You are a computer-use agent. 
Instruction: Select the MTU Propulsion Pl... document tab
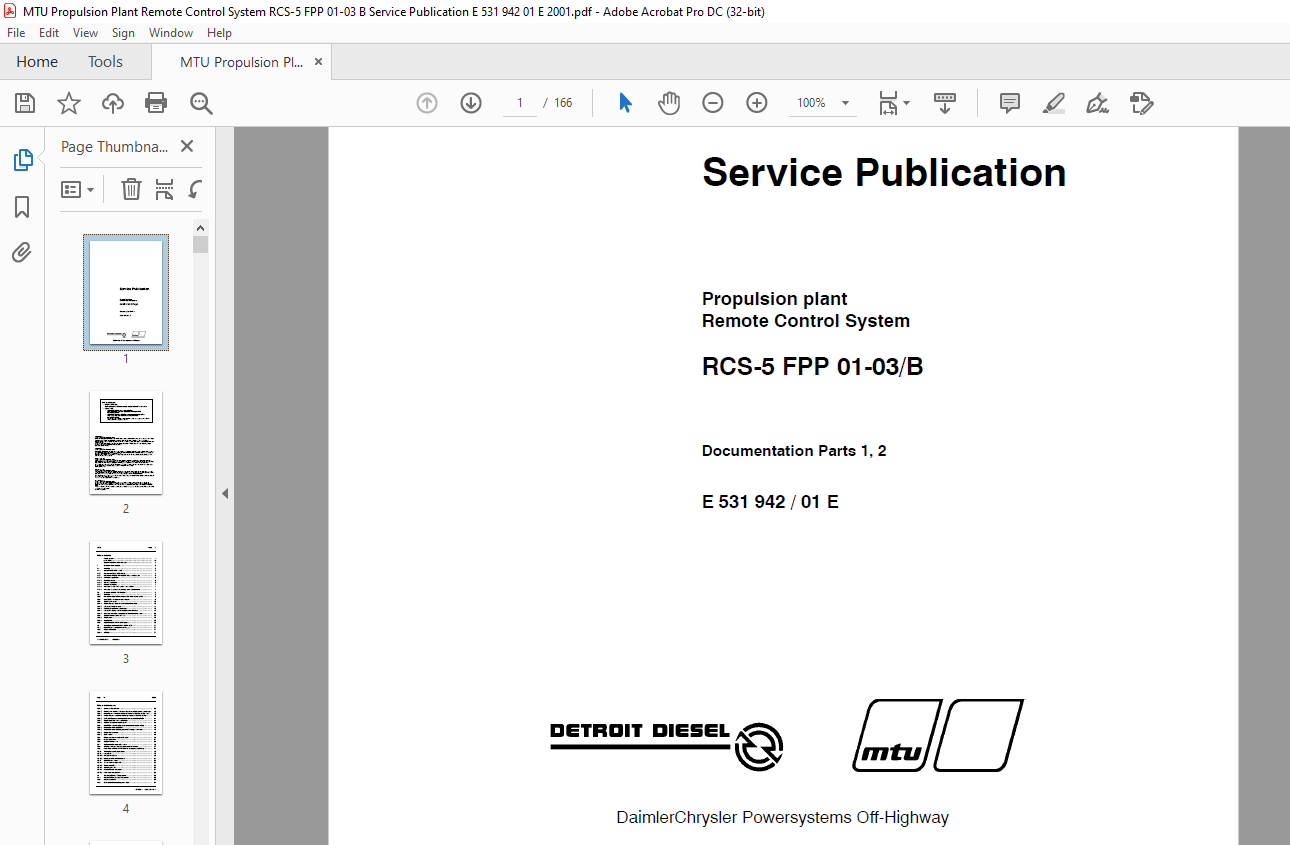[x=241, y=62]
